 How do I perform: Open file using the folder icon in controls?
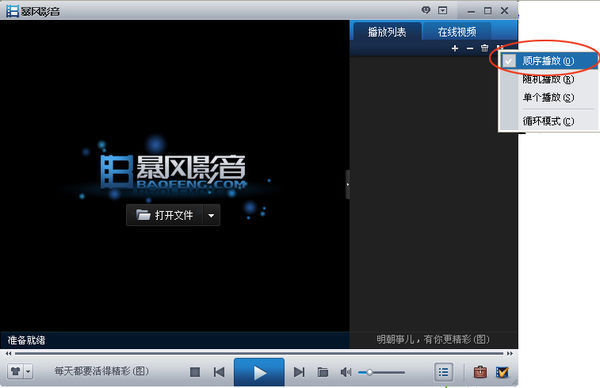[323, 372]
